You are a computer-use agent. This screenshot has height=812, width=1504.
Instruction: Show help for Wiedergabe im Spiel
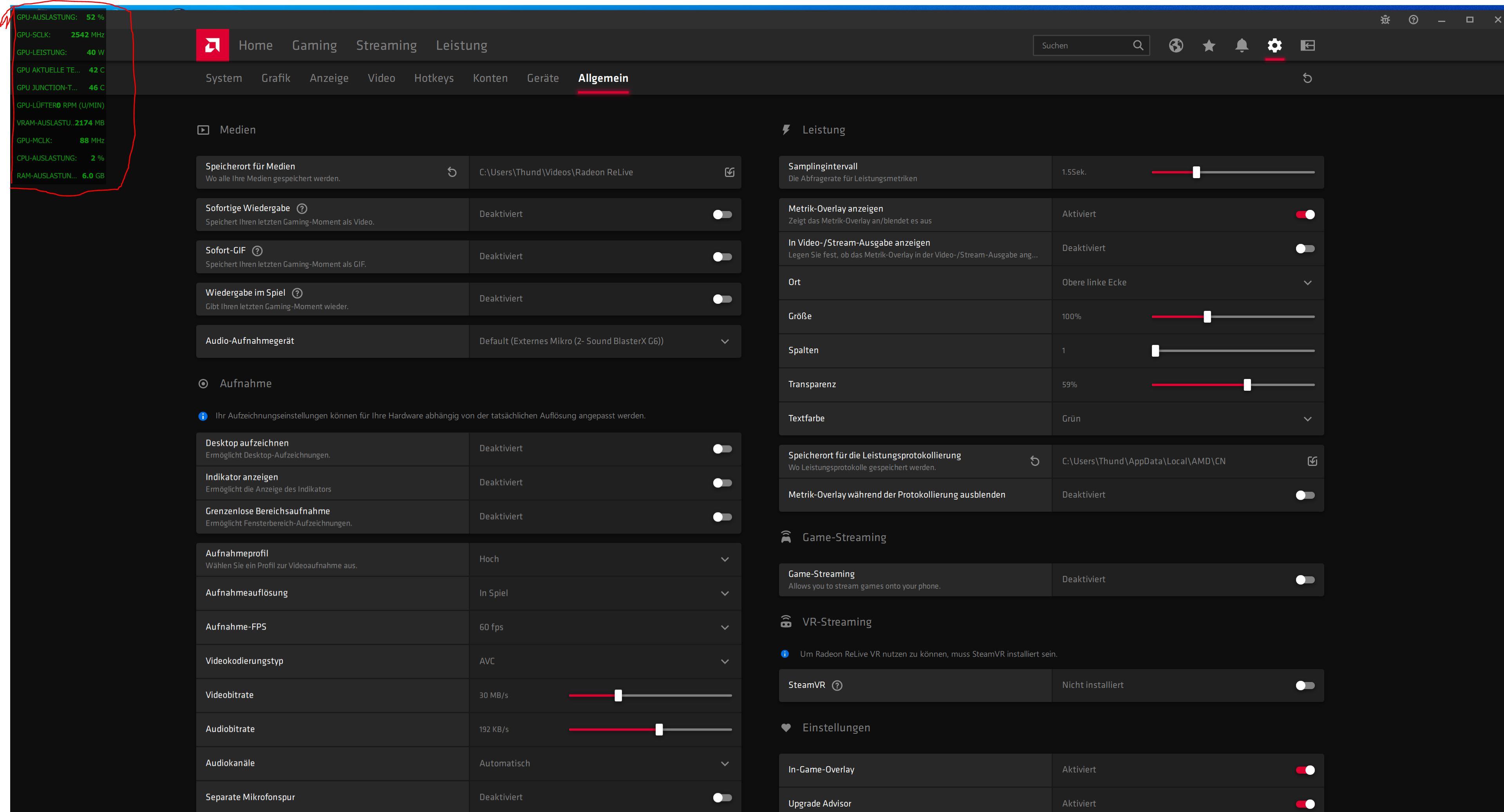click(297, 293)
